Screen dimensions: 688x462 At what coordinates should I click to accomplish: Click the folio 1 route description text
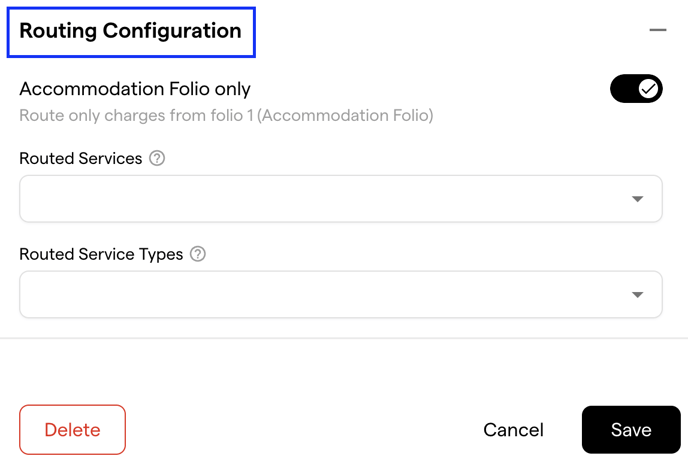pos(226,115)
